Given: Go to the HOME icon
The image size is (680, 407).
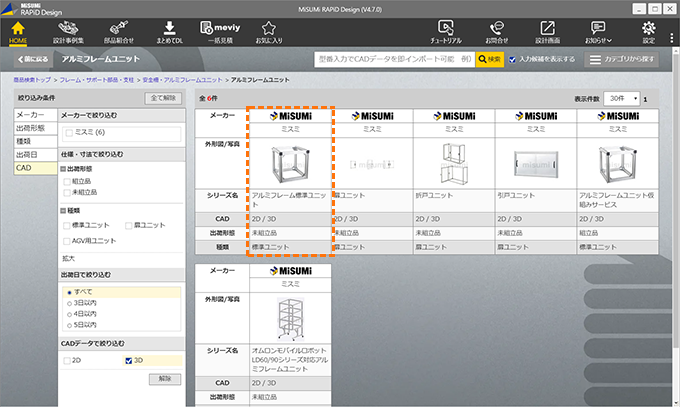Looking at the screenshot, I should (x=18, y=32).
